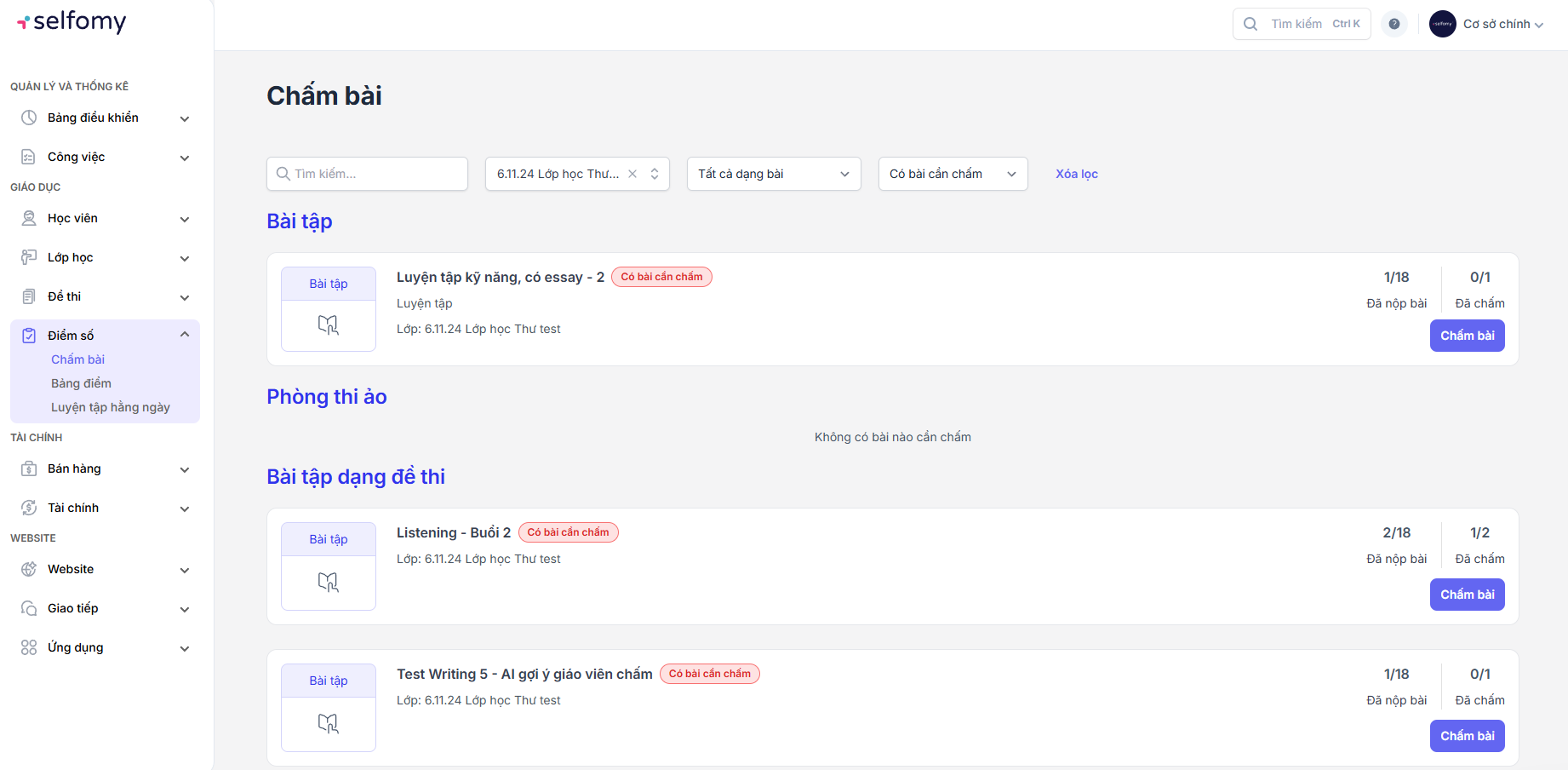Collapse the Điểm số menu section
Screen dimensions: 1568x770
pyautogui.click(x=185, y=335)
